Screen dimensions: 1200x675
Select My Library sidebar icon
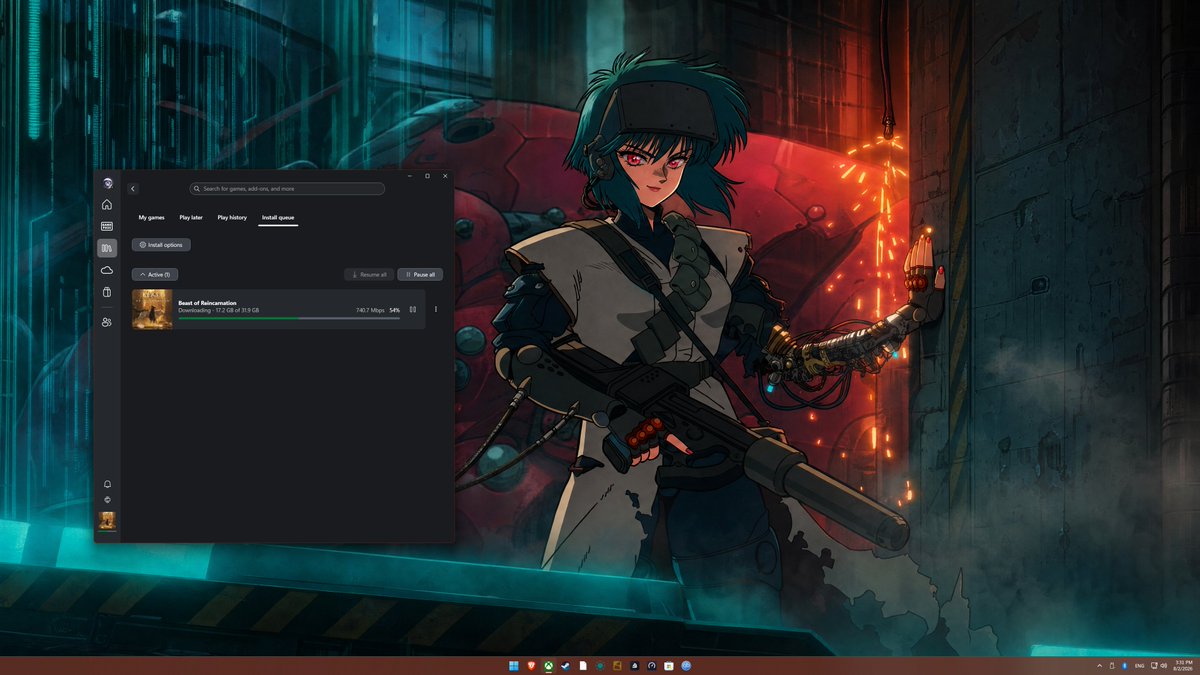click(107, 248)
